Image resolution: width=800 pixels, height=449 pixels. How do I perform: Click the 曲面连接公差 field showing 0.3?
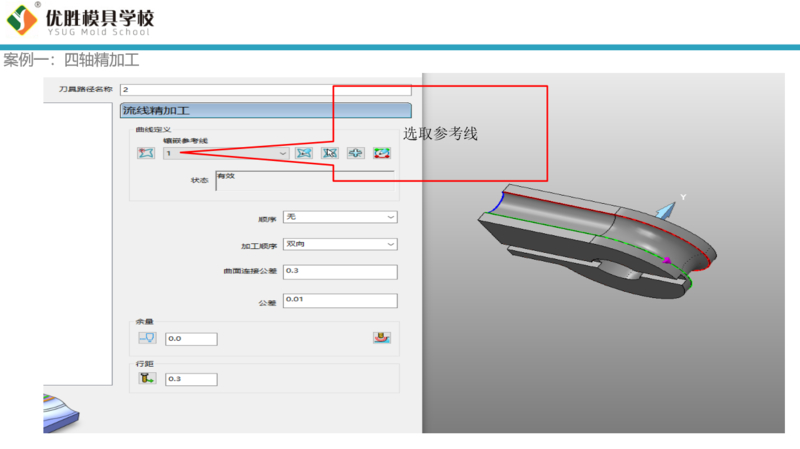340,272
